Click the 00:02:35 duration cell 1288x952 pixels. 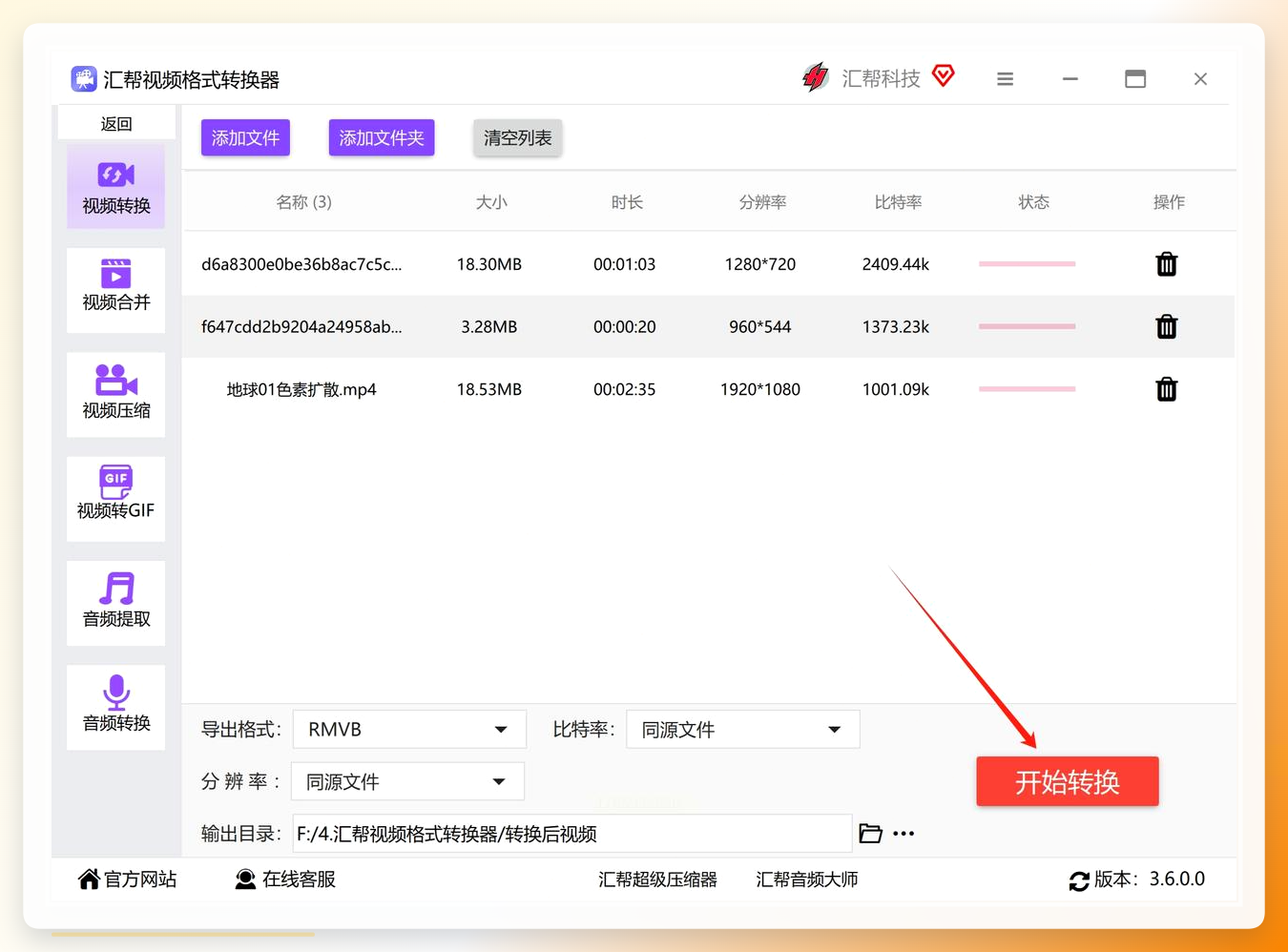(x=625, y=389)
